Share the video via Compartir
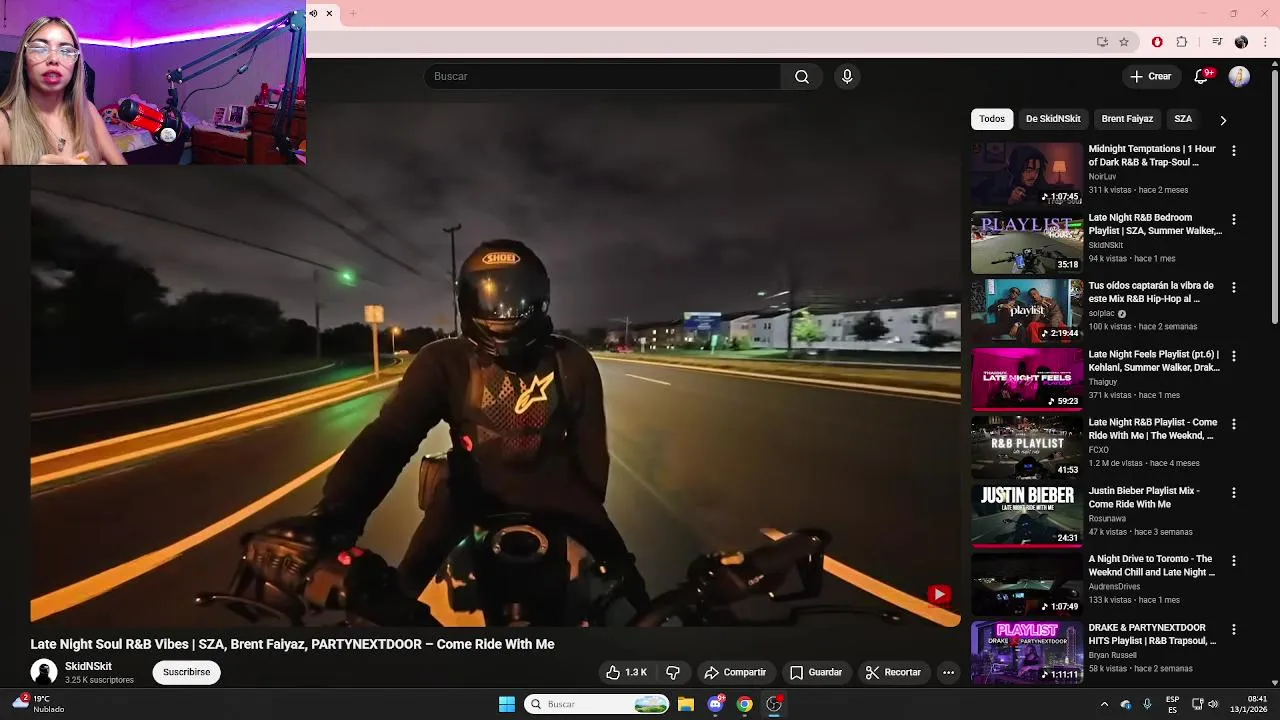This screenshot has width=1280, height=720. (x=735, y=673)
